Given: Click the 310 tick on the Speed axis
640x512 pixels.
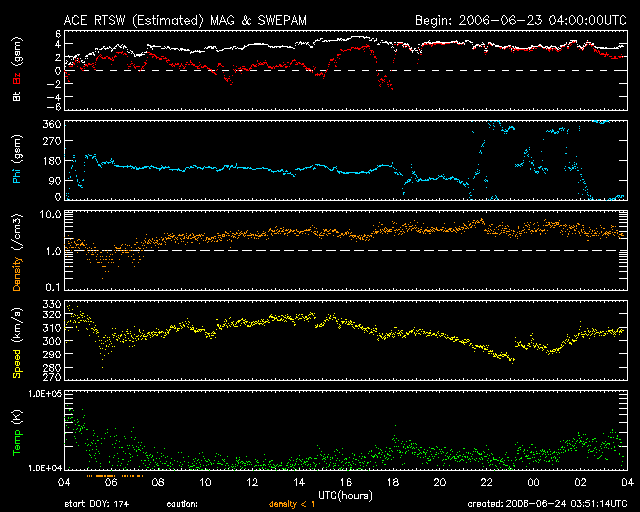Looking at the screenshot, I should pos(52,328).
